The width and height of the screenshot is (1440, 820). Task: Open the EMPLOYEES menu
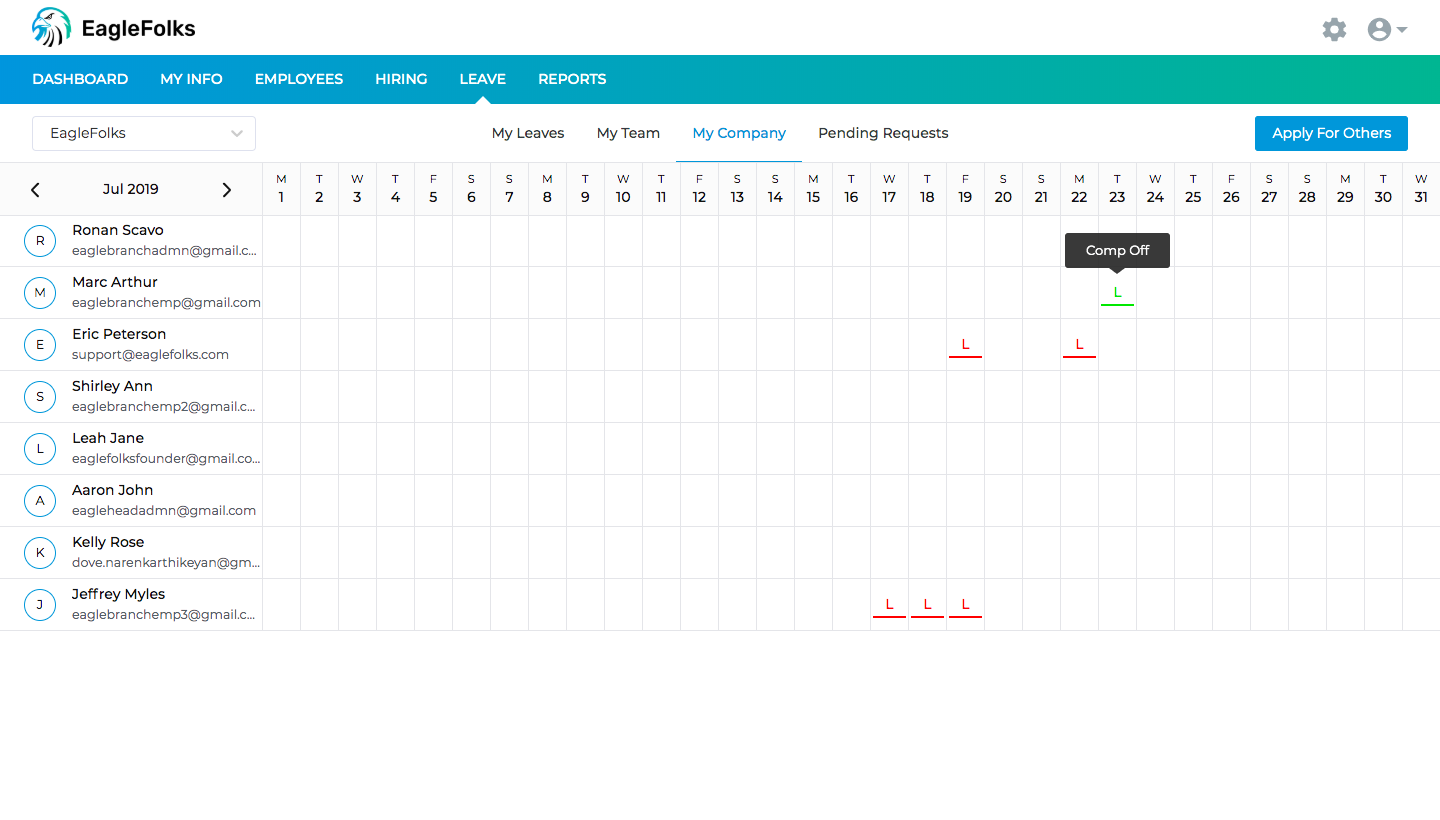299,79
